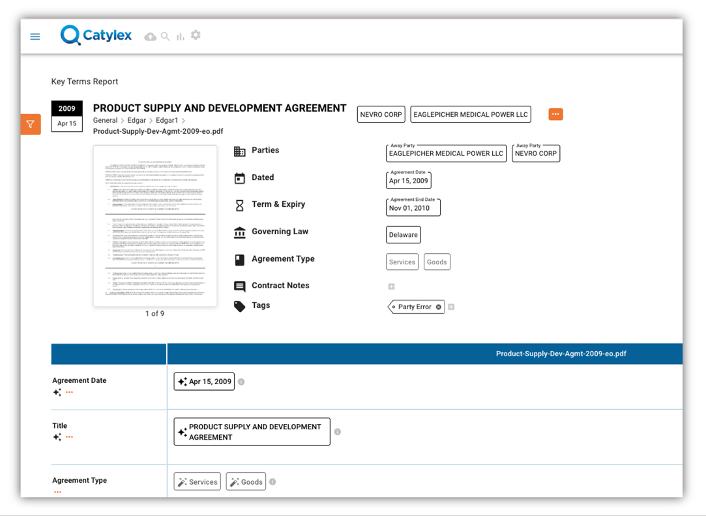Viewport: 706px width, 516px height.
Task: Add a contract note with plus icon
Action: [391, 286]
